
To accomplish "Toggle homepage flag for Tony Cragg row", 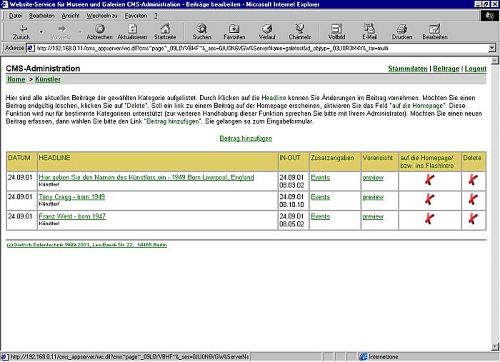I will coord(429,199).
